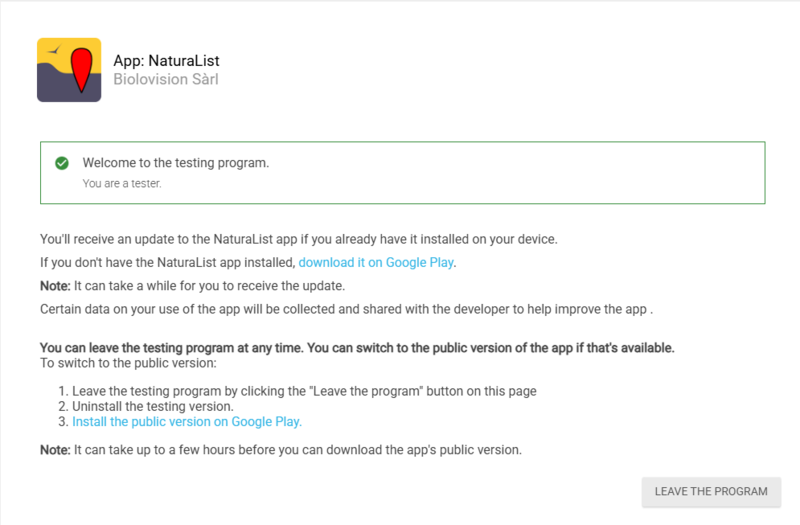Open the 'download it on Google Play' link
800x525 pixels.
pos(376,263)
